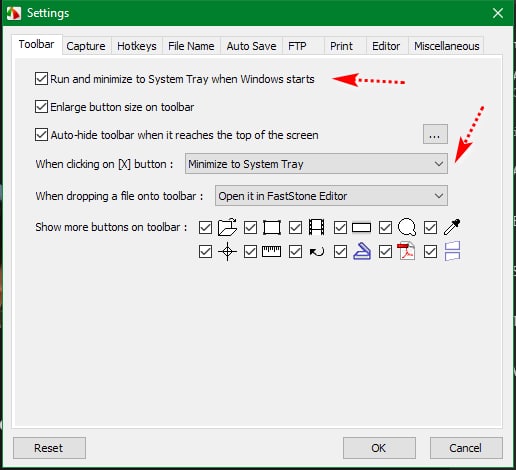Click 'Show more buttons on toolbar :' label
The height and width of the screenshot is (470, 516).
(x=111, y=227)
